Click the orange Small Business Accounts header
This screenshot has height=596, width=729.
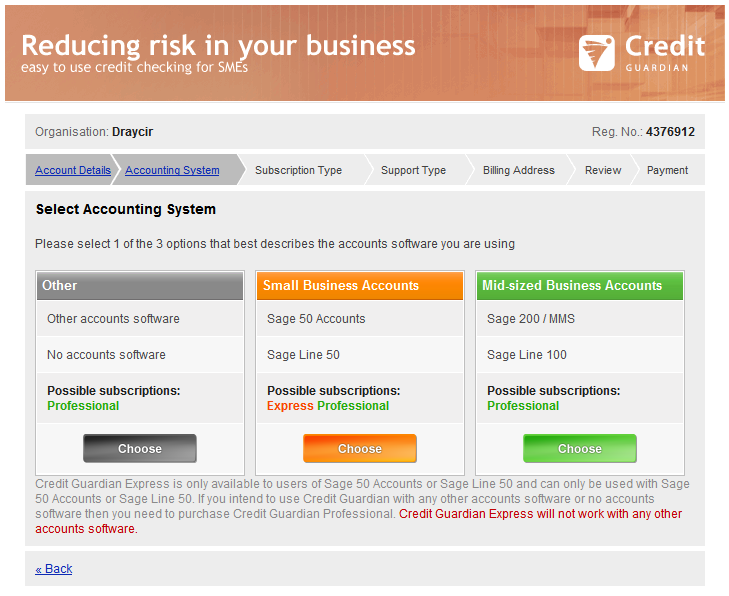click(x=360, y=286)
